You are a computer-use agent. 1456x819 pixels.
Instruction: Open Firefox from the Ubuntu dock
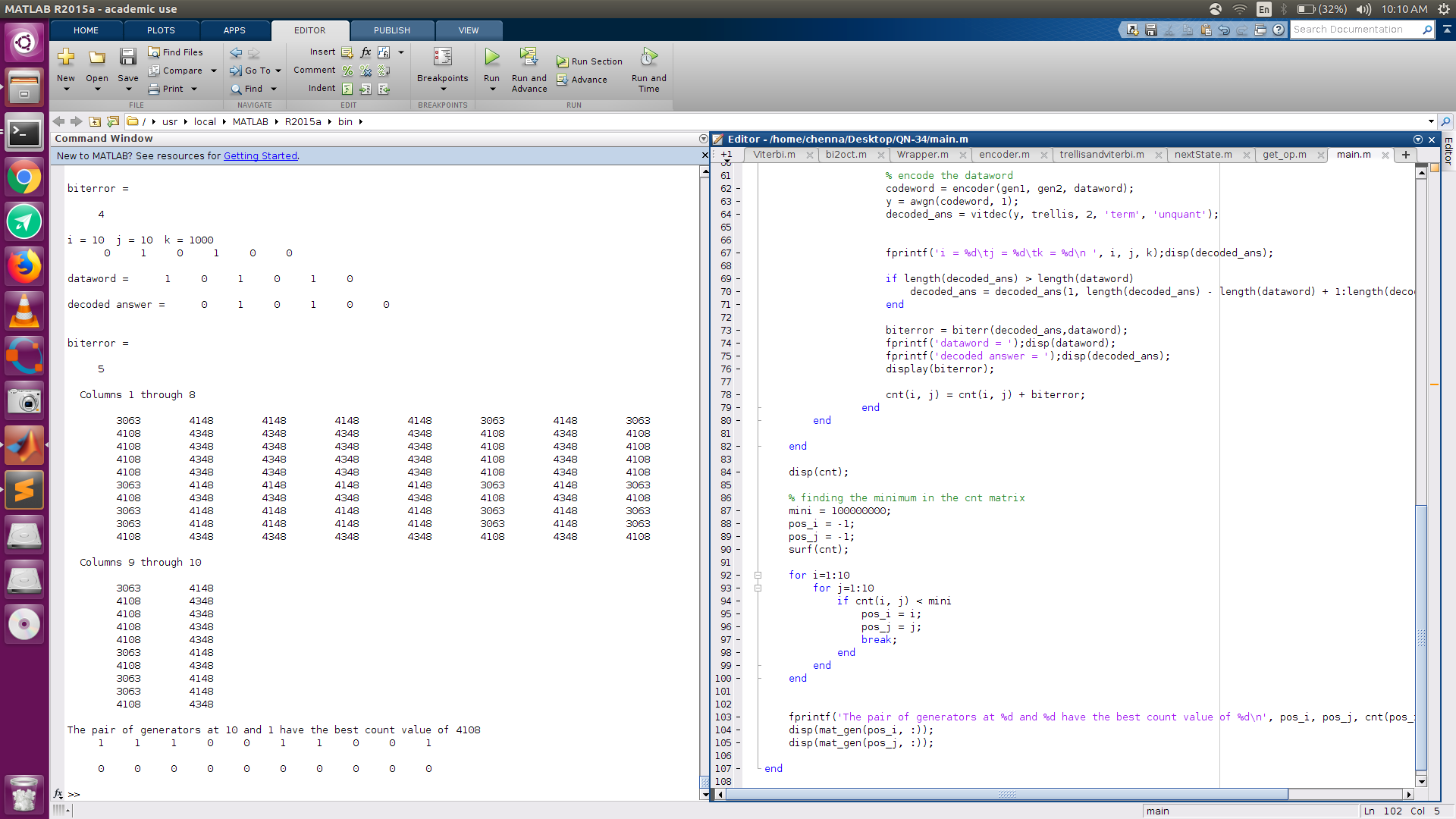pyautogui.click(x=24, y=266)
